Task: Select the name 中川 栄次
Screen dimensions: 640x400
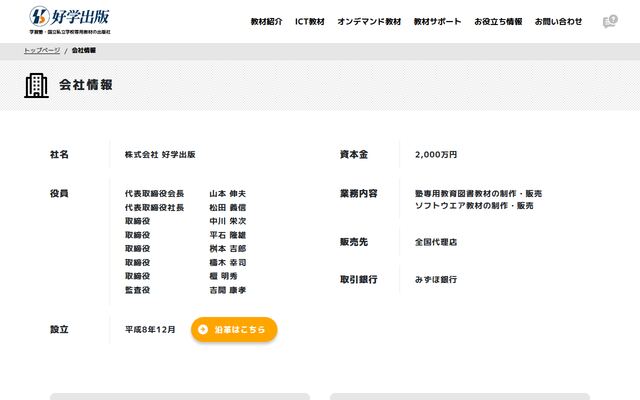Action: 228,221
